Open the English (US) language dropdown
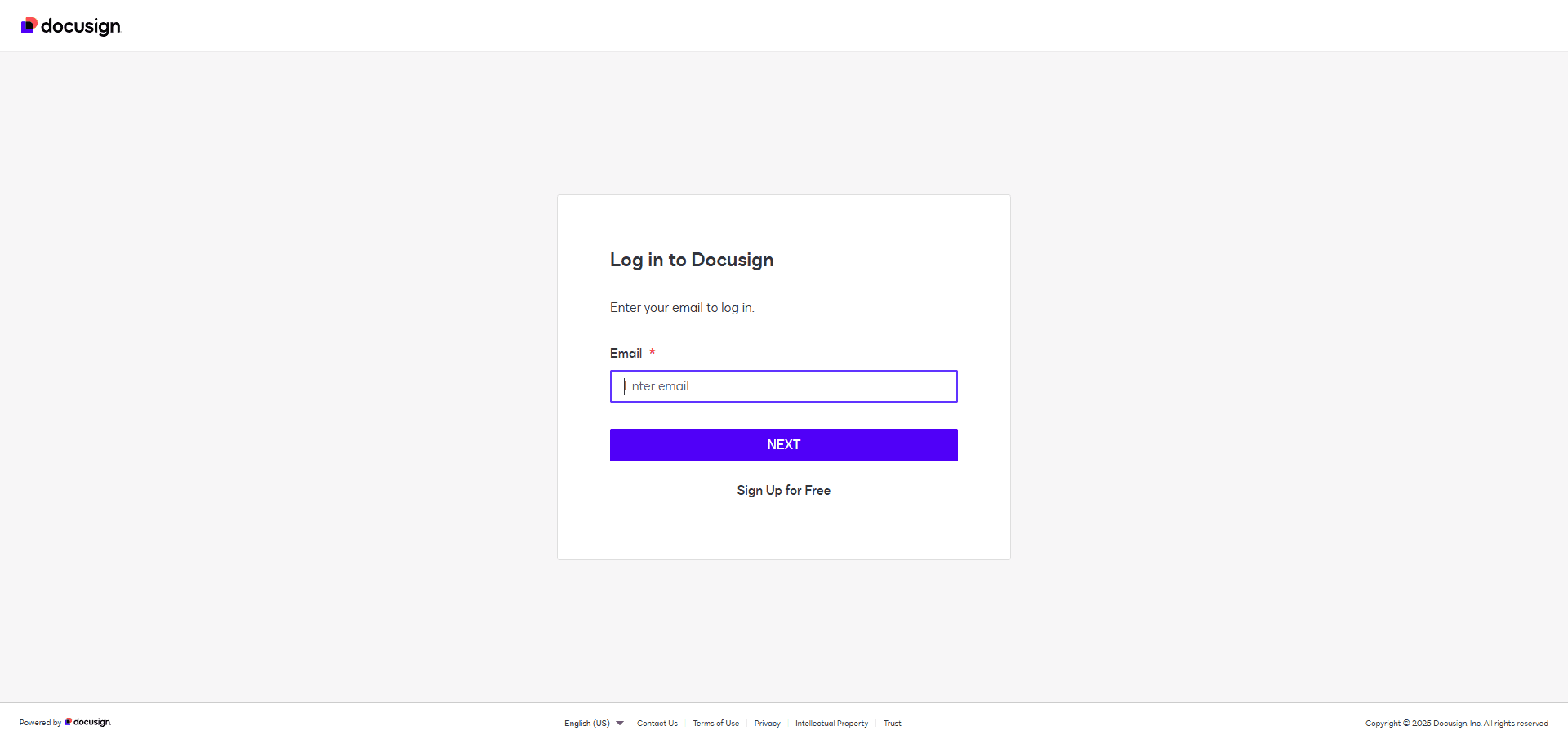This screenshot has height=744, width=1568. tap(586, 723)
